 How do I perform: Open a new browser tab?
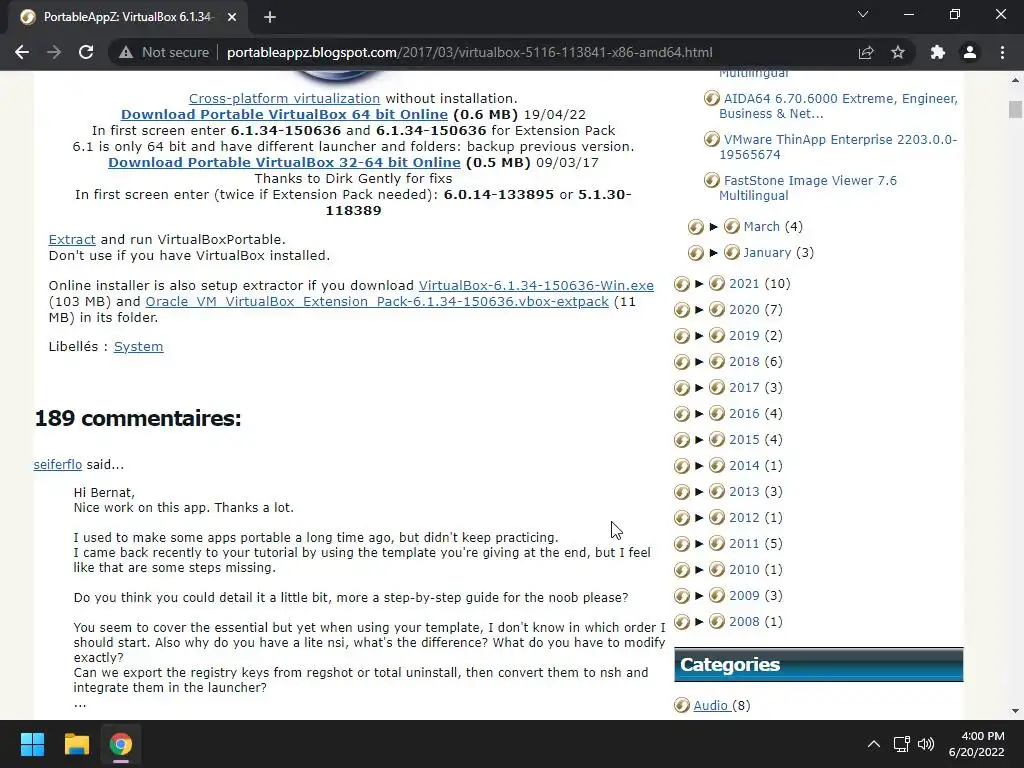(270, 17)
